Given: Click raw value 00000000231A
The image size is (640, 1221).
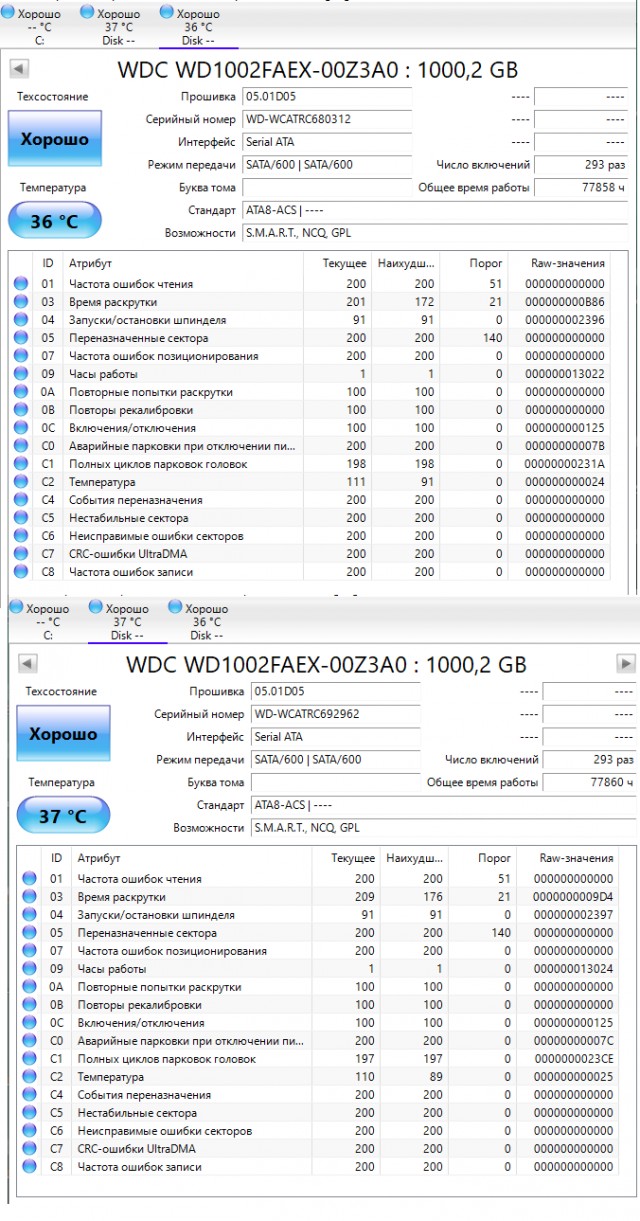Looking at the screenshot, I should point(565,464).
